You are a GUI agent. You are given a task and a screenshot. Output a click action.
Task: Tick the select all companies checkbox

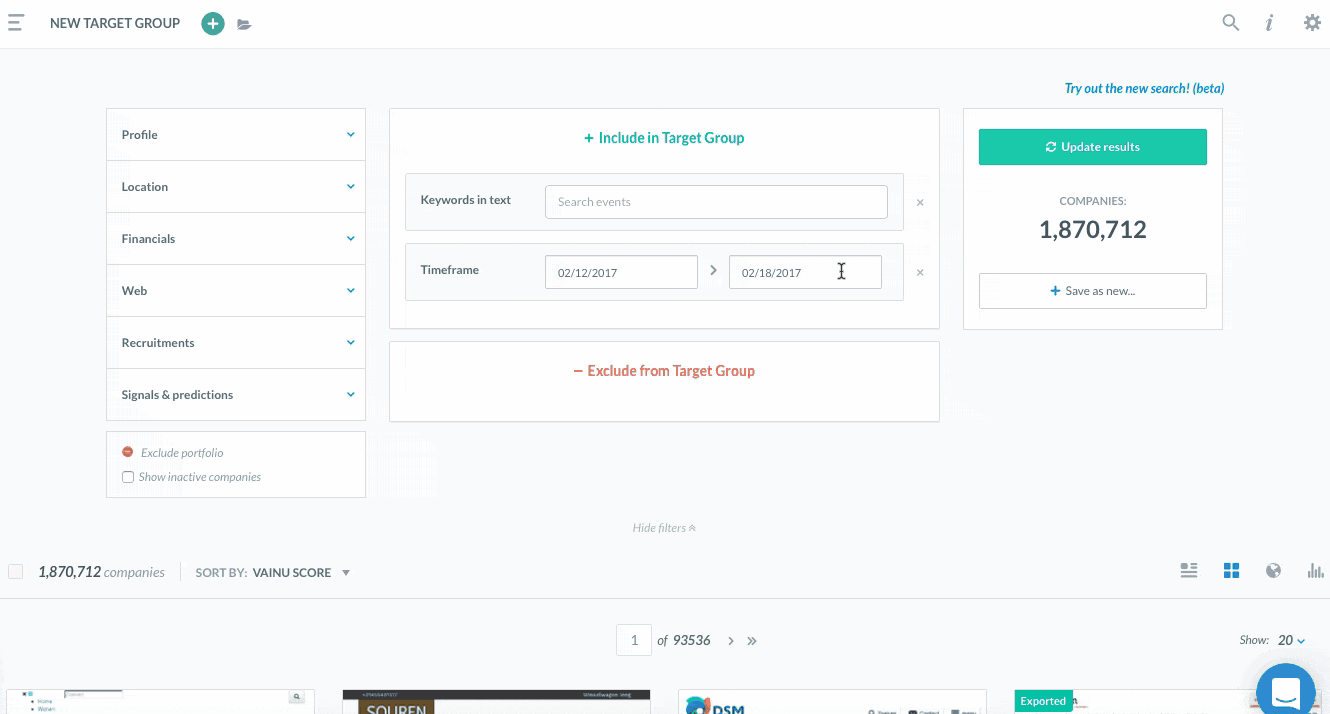16,572
